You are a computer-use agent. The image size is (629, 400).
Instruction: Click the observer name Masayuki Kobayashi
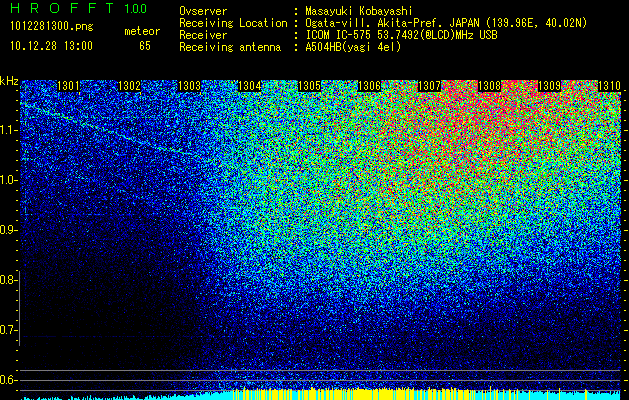pos(359,11)
